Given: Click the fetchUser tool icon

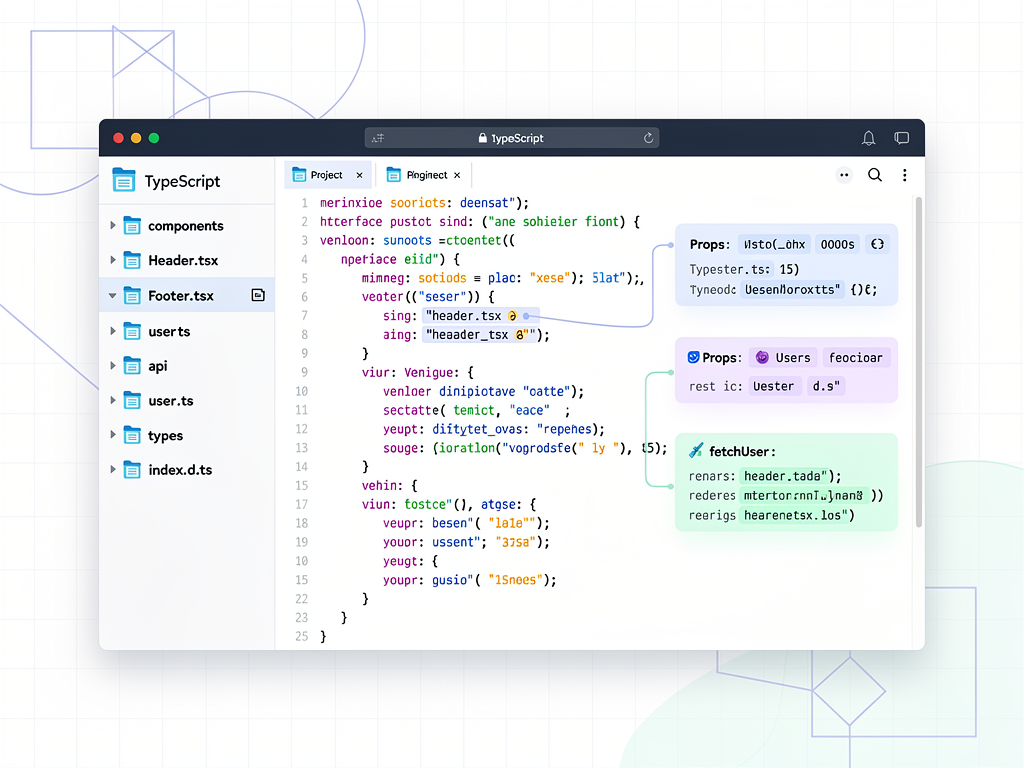Looking at the screenshot, I should (x=696, y=451).
